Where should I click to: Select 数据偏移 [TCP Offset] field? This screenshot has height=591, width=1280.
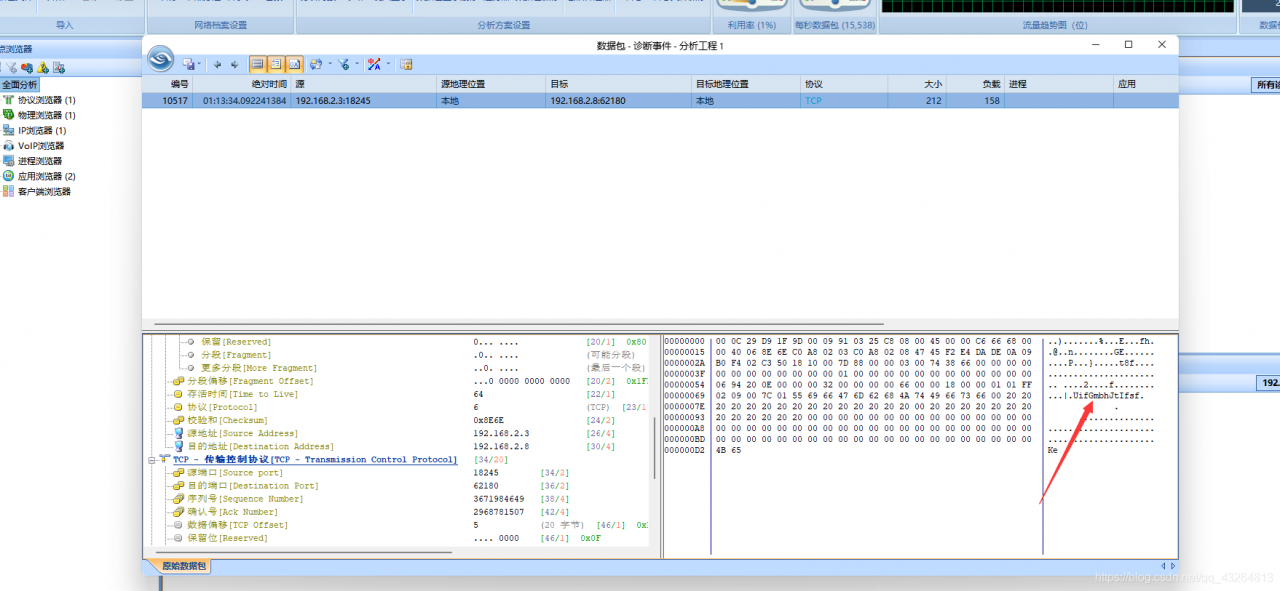237,524
